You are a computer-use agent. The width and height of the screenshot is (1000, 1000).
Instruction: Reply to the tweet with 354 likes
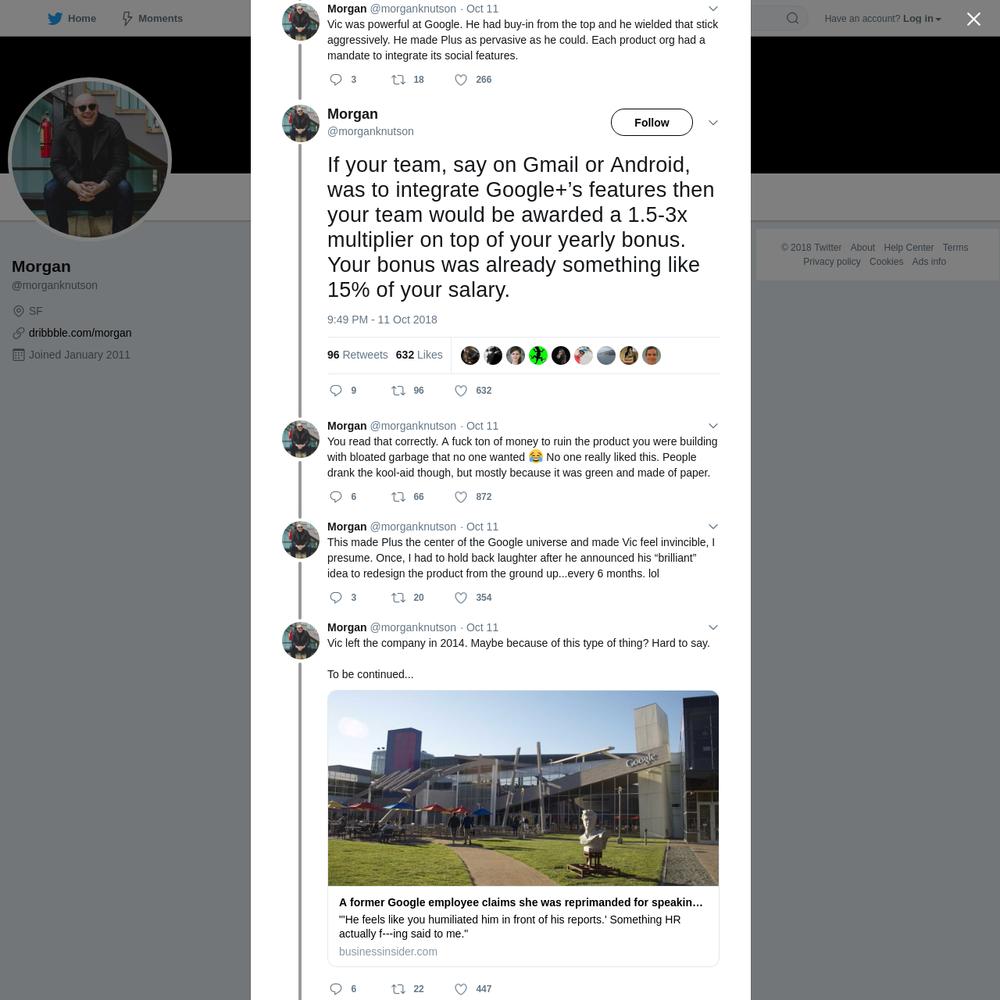(335, 598)
